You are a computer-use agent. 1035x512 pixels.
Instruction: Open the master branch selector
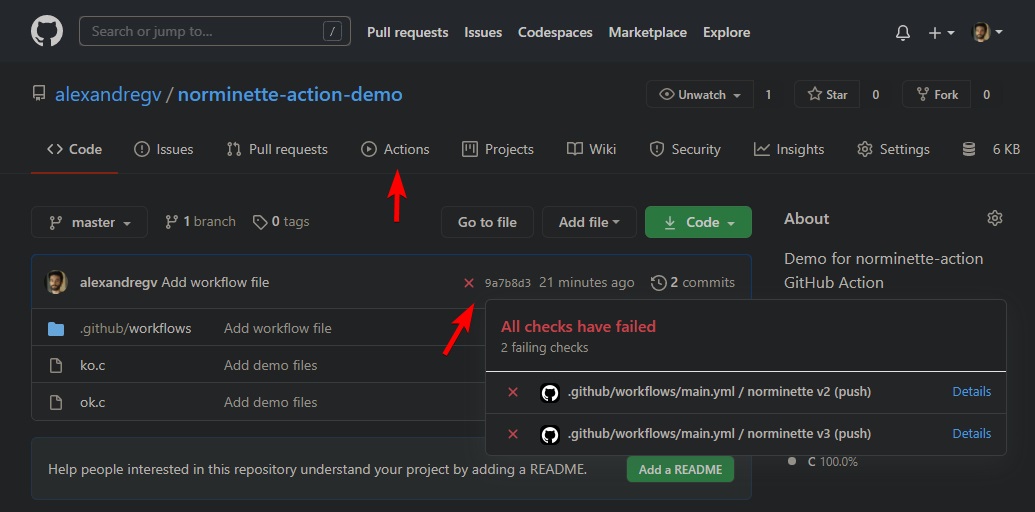tap(89, 222)
